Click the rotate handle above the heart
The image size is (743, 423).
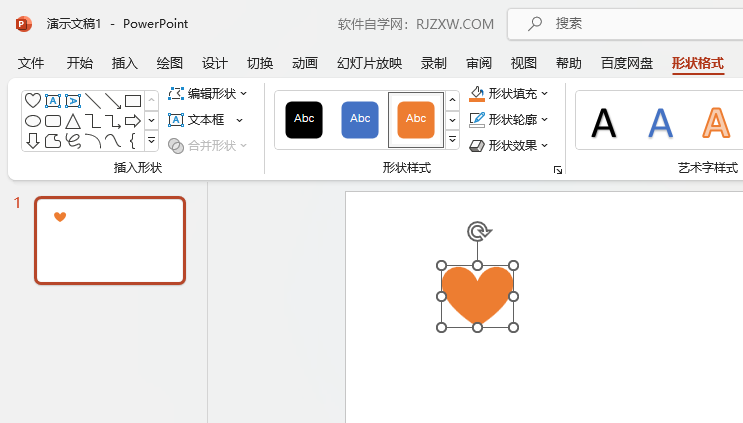click(478, 232)
